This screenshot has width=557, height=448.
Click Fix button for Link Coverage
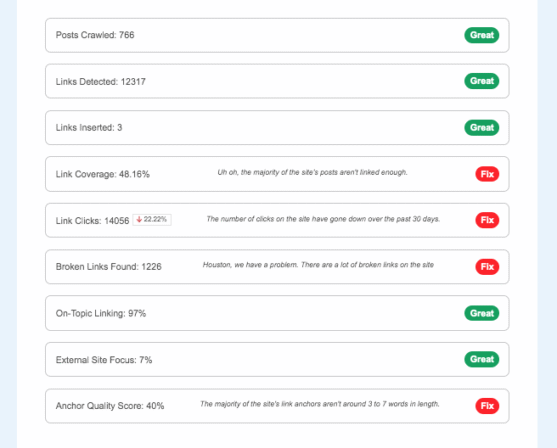pos(487,174)
